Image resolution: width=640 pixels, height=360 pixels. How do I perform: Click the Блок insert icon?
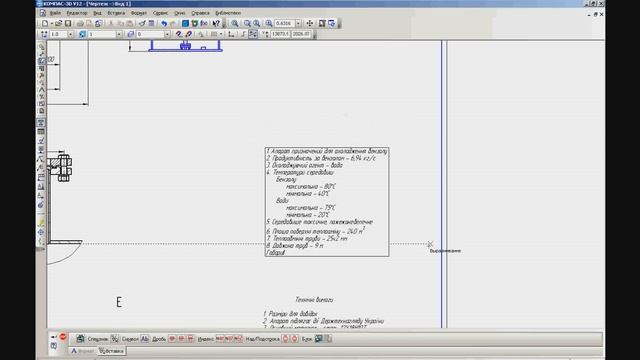pos(318,339)
